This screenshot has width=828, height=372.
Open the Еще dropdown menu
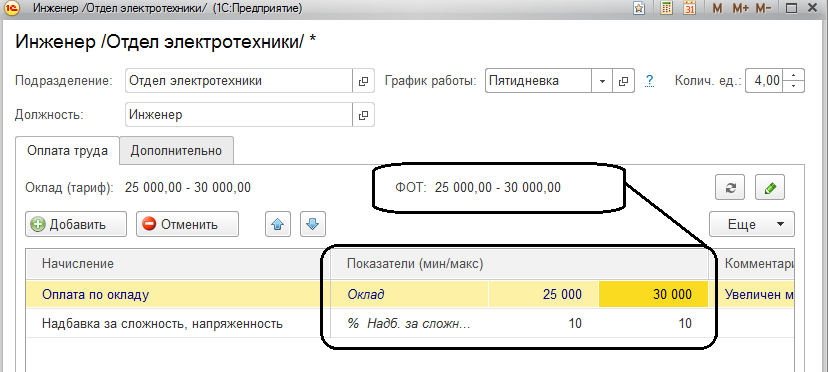[x=752, y=224]
